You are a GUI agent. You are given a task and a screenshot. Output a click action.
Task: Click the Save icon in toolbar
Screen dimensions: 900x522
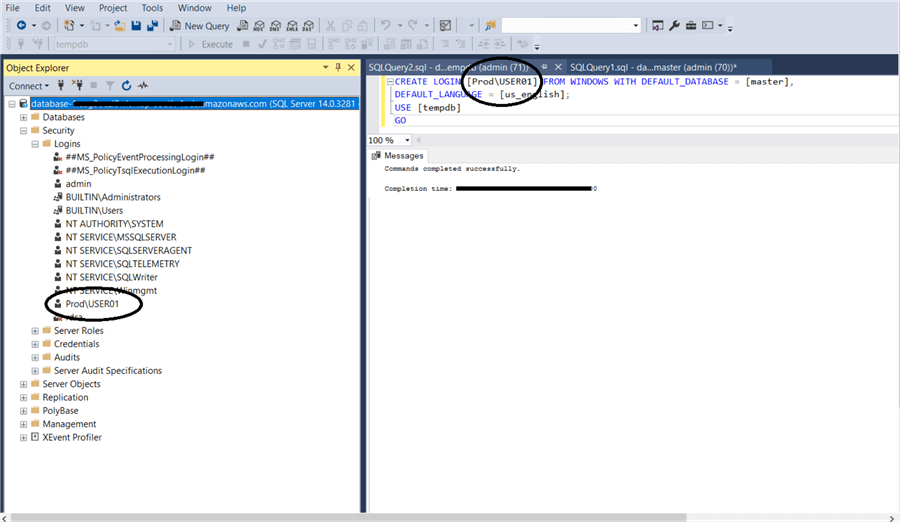pos(136,25)
